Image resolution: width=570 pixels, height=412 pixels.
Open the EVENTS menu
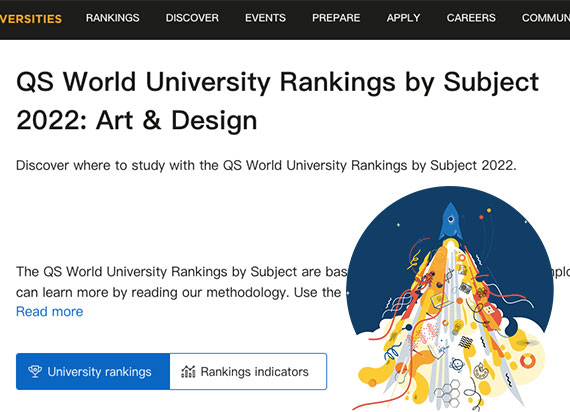click(265, 18)
